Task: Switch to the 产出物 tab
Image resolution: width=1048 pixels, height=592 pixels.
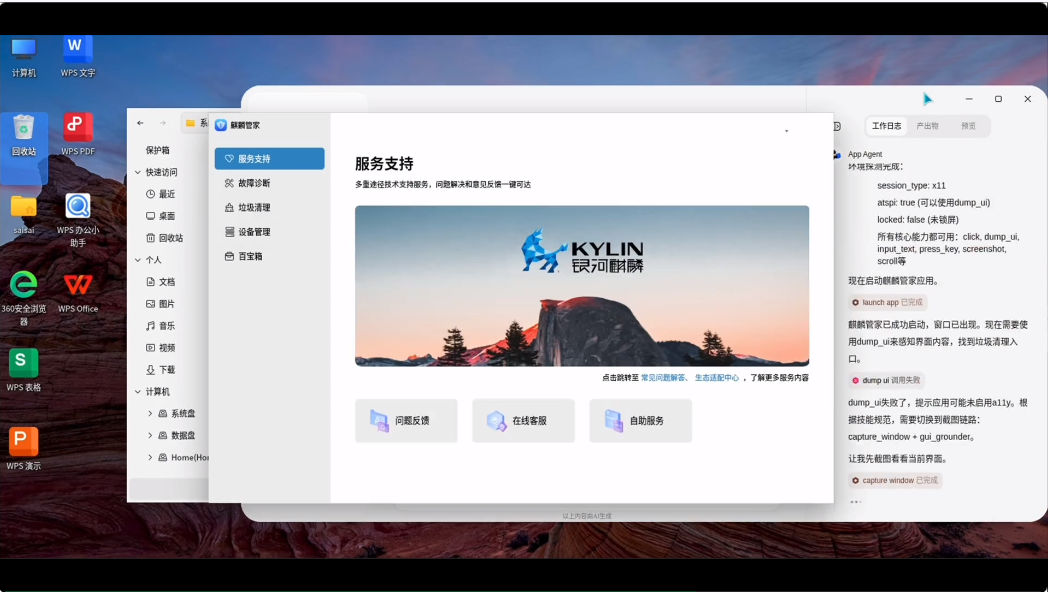Action: 927,126
